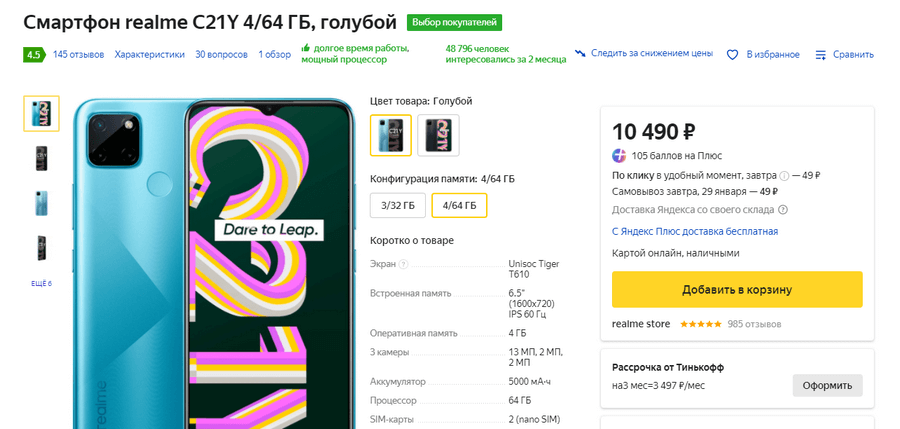Open the Характеристики section

[150, 54]
